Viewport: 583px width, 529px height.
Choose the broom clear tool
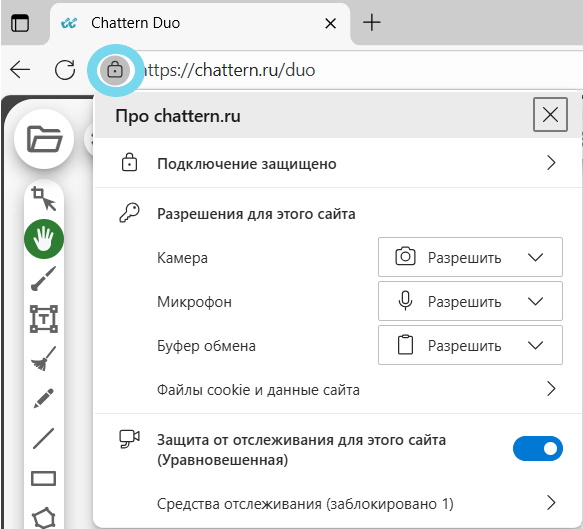[44, 359]
